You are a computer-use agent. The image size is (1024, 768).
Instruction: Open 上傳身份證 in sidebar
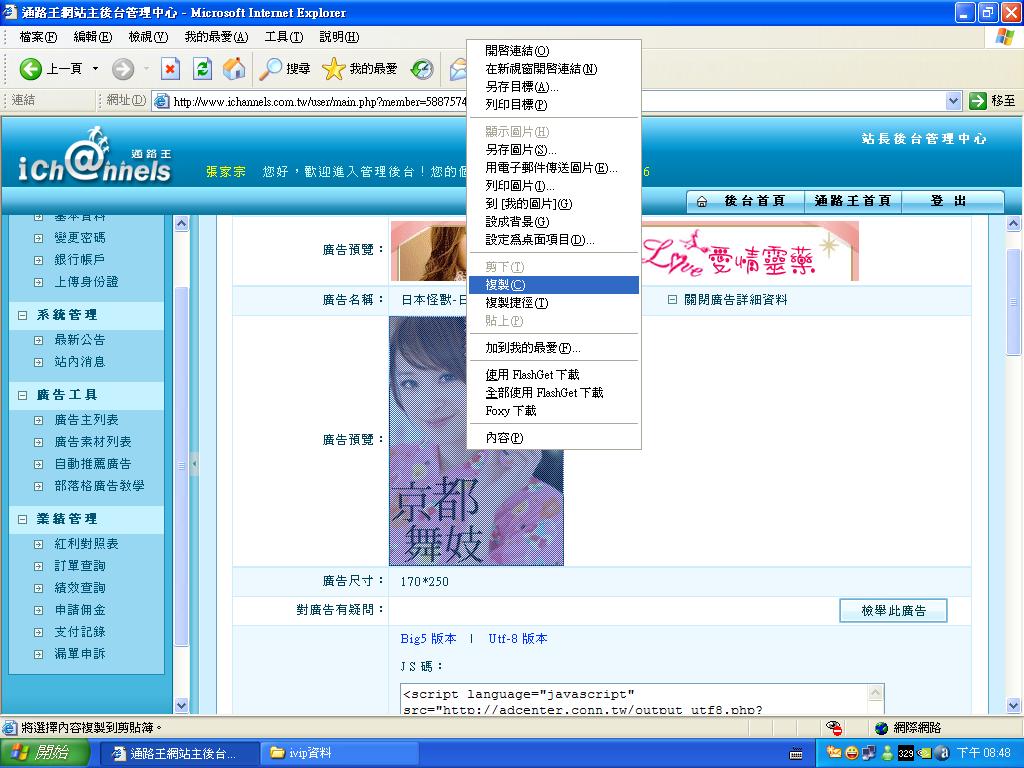tap(86, 282)
